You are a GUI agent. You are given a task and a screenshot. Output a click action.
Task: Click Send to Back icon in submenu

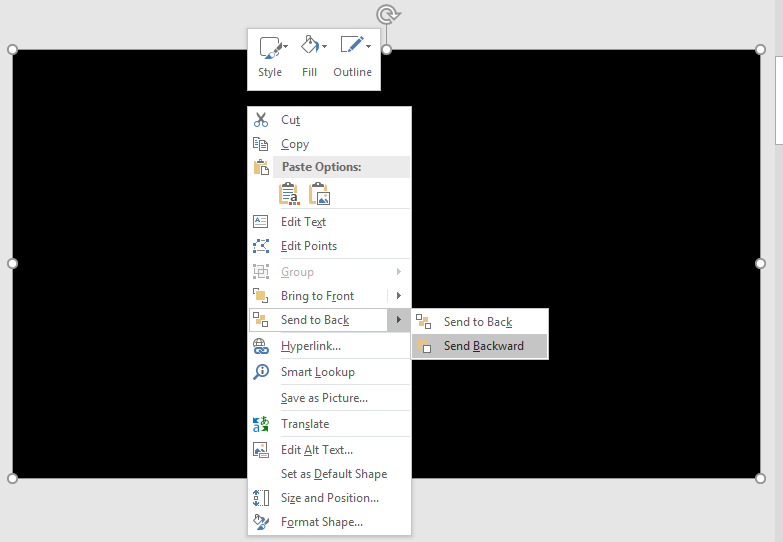(423, 322)
